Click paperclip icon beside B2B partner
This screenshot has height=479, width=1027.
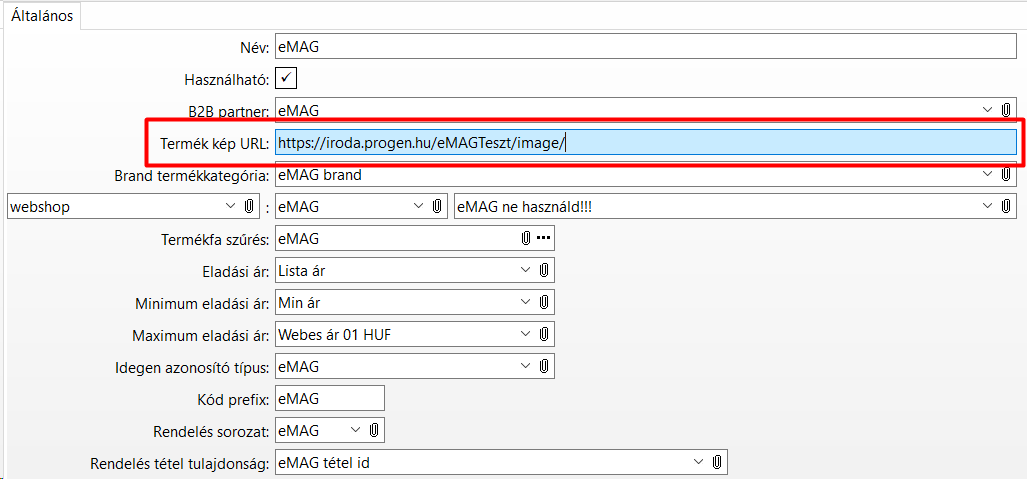coord(1007,110)
